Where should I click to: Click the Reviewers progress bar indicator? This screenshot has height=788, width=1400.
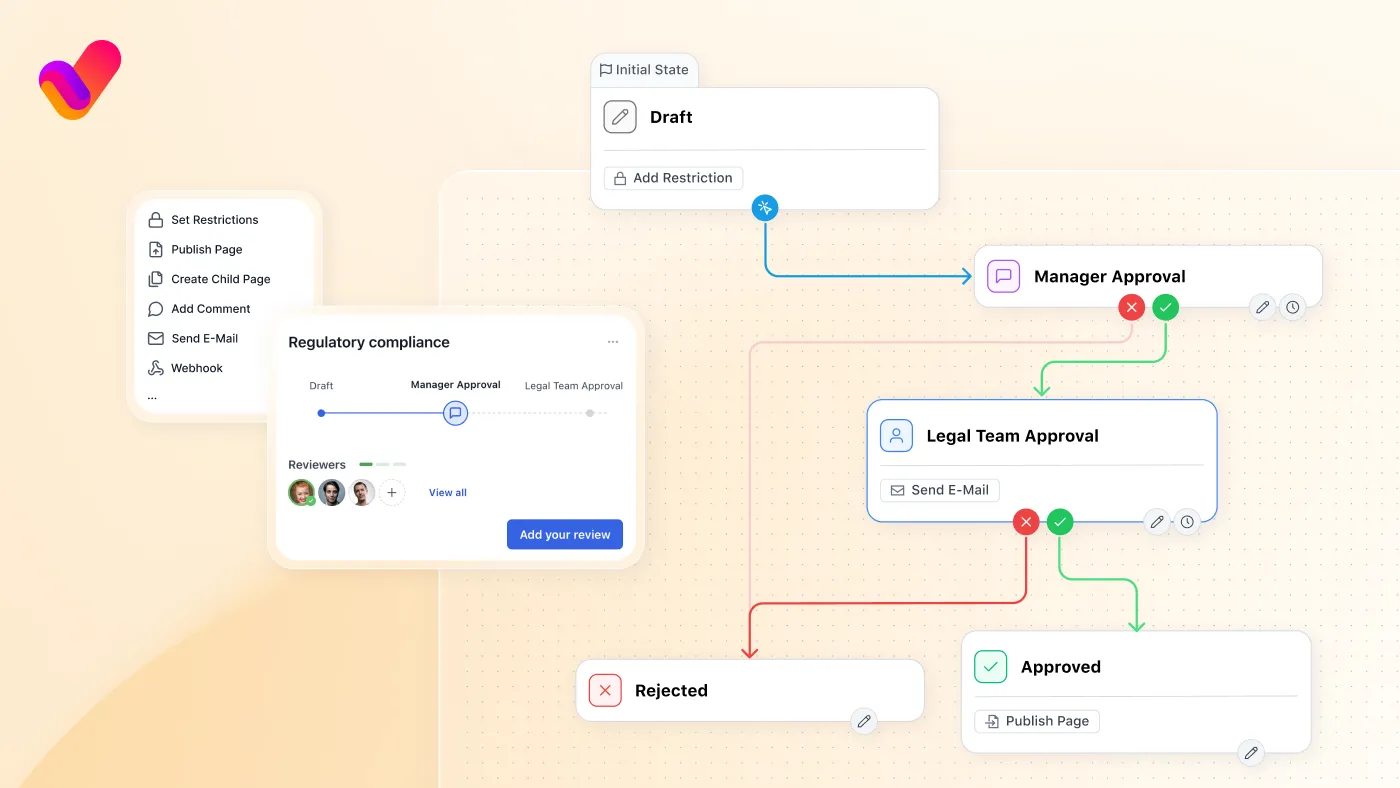point(382,465)
